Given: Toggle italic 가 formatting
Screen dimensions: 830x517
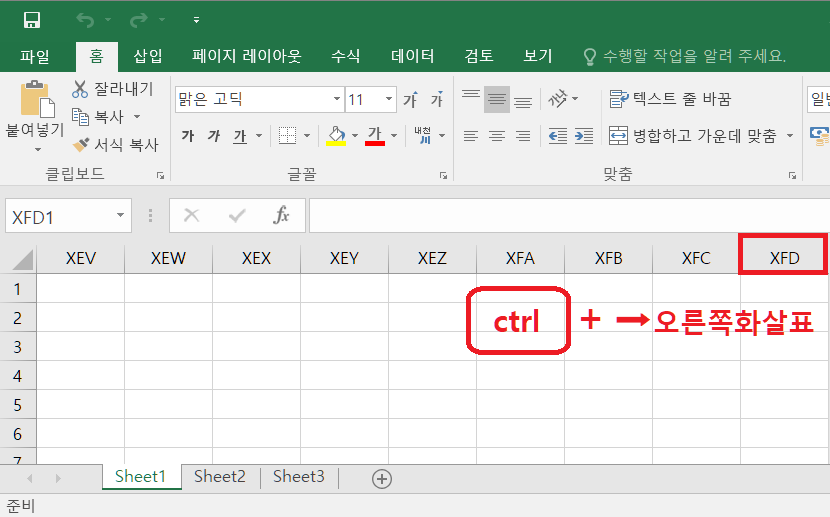Looking at the screenshot, I should [x=214, y=136].
